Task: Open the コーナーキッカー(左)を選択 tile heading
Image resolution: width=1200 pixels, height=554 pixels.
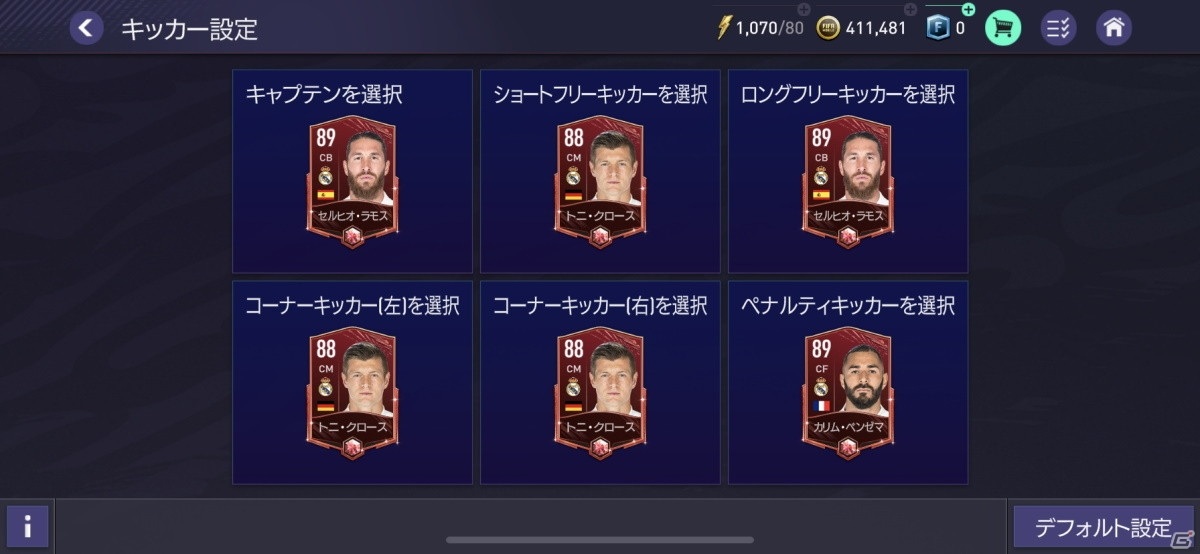Action: [x=352, y=306]
